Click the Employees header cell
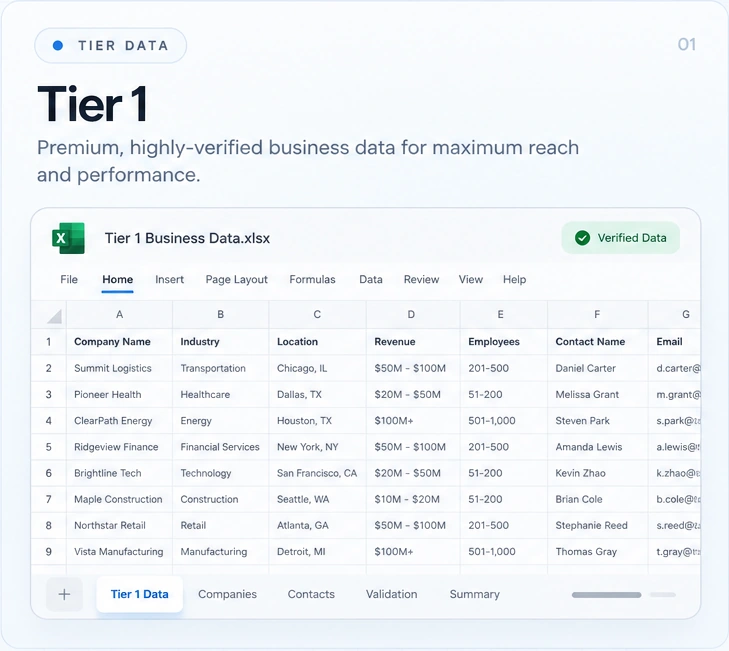This screenshot has width=729, height=651. (504, 342)
